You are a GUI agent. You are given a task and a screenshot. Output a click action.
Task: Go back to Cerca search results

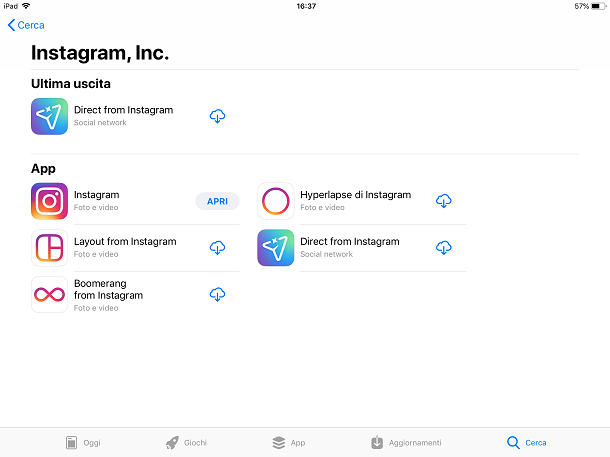click(x=26, y=25)
